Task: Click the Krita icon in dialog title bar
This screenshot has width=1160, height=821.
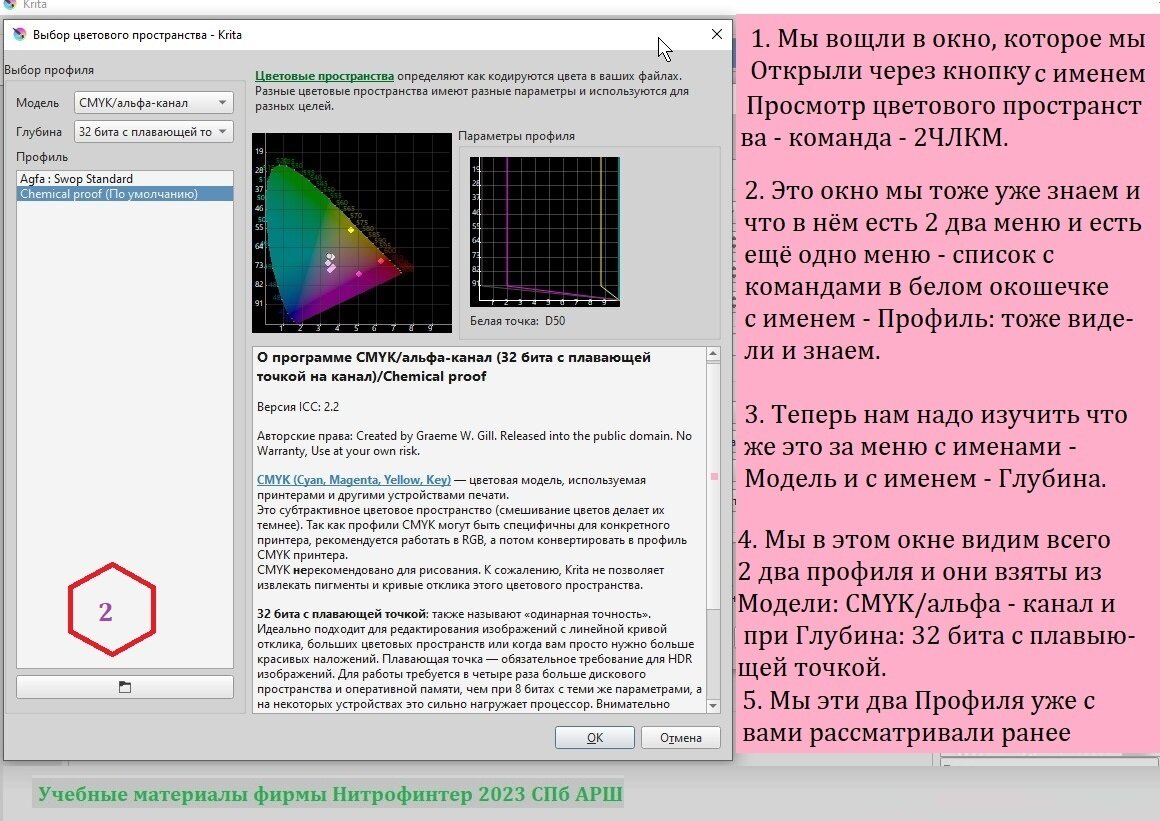Action: click(19, 34)
